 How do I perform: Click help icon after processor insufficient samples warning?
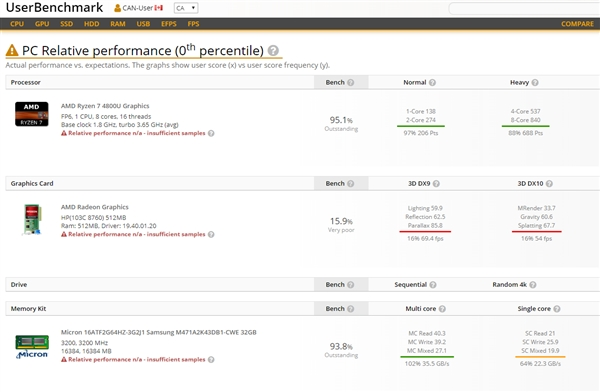(211, 133)
